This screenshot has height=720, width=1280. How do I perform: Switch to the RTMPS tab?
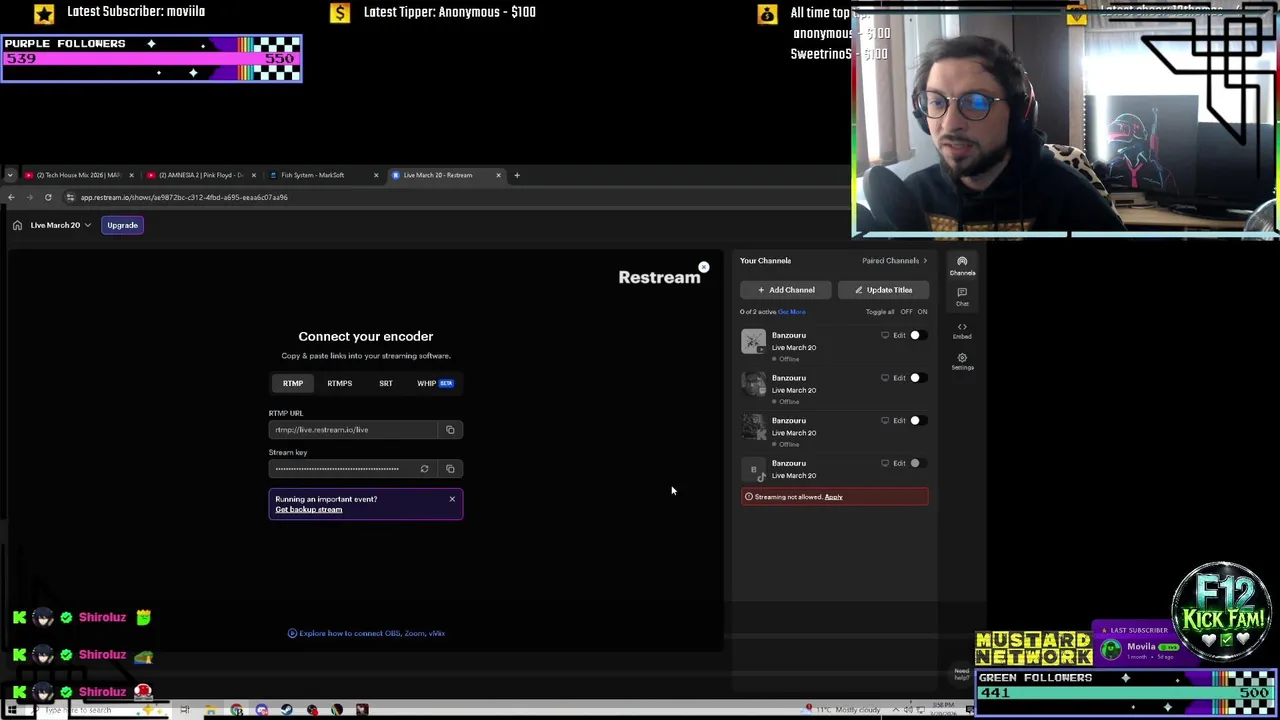(339, 383)
